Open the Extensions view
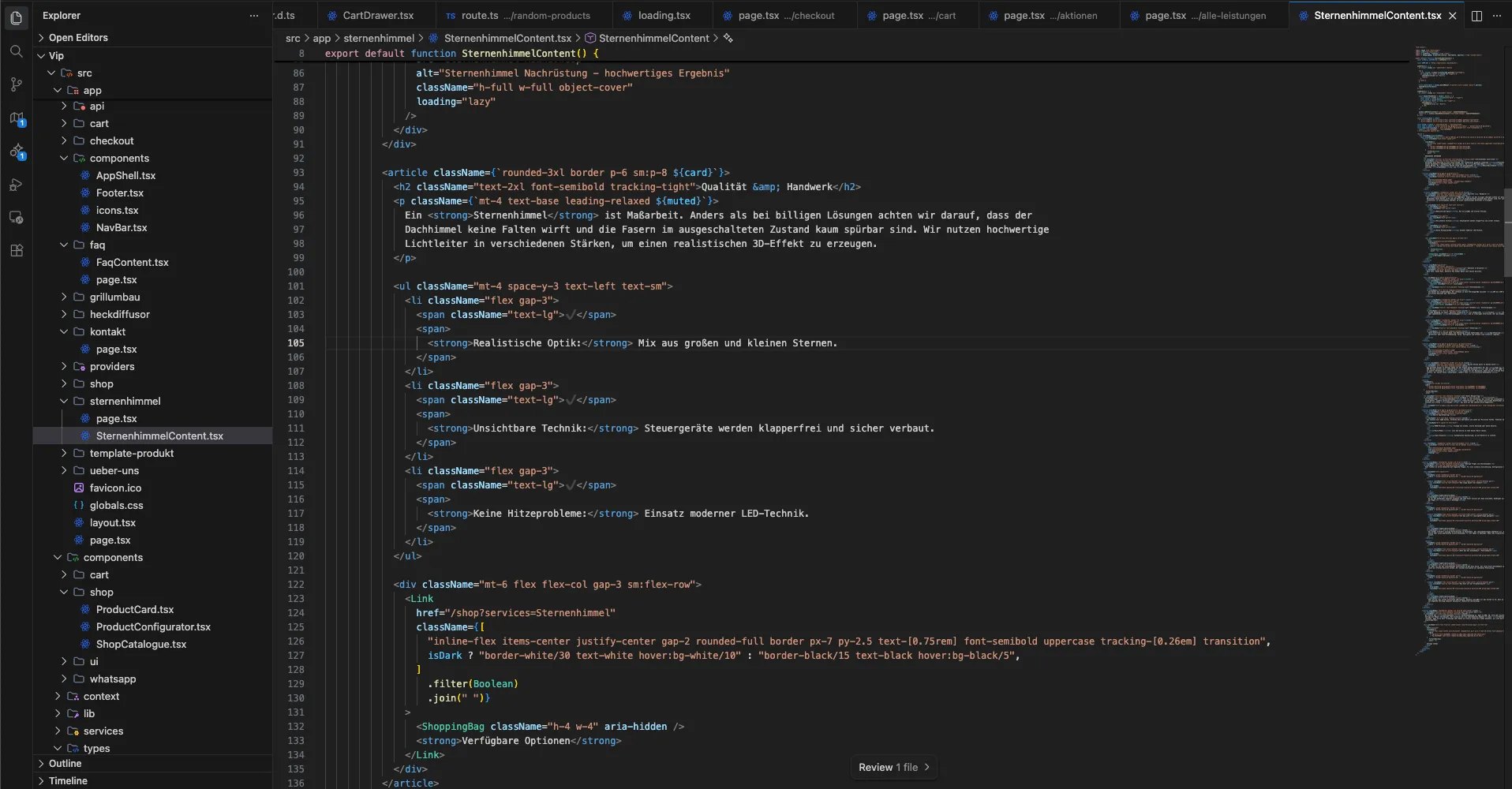Image resolution: width=1512 pixels, height=789 pixels. click(17, 251)
